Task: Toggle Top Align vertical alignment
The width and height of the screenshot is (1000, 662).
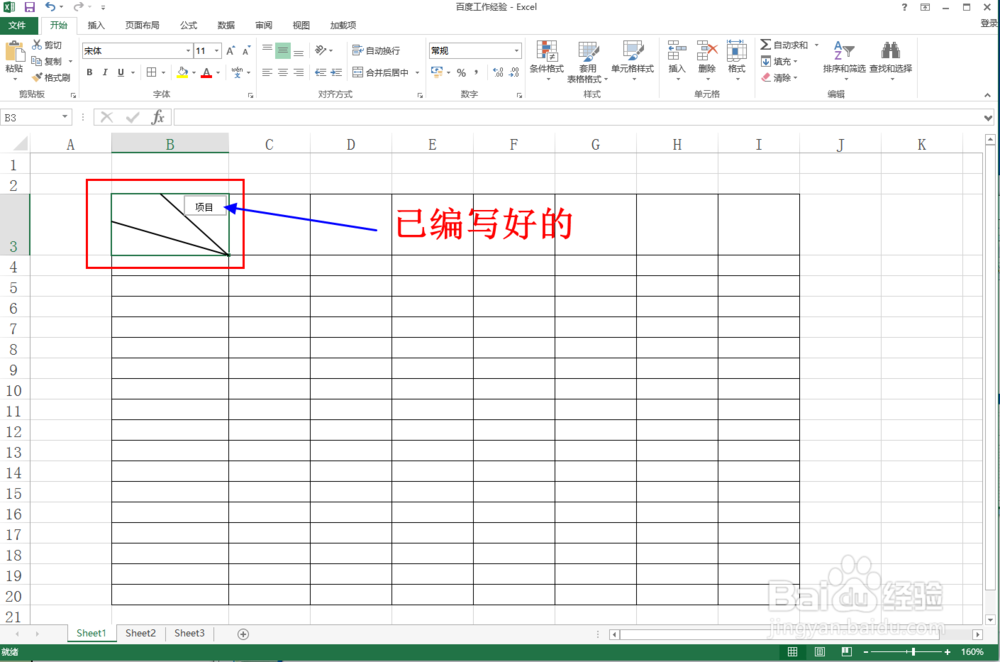Action: click(x=267, y=50)
